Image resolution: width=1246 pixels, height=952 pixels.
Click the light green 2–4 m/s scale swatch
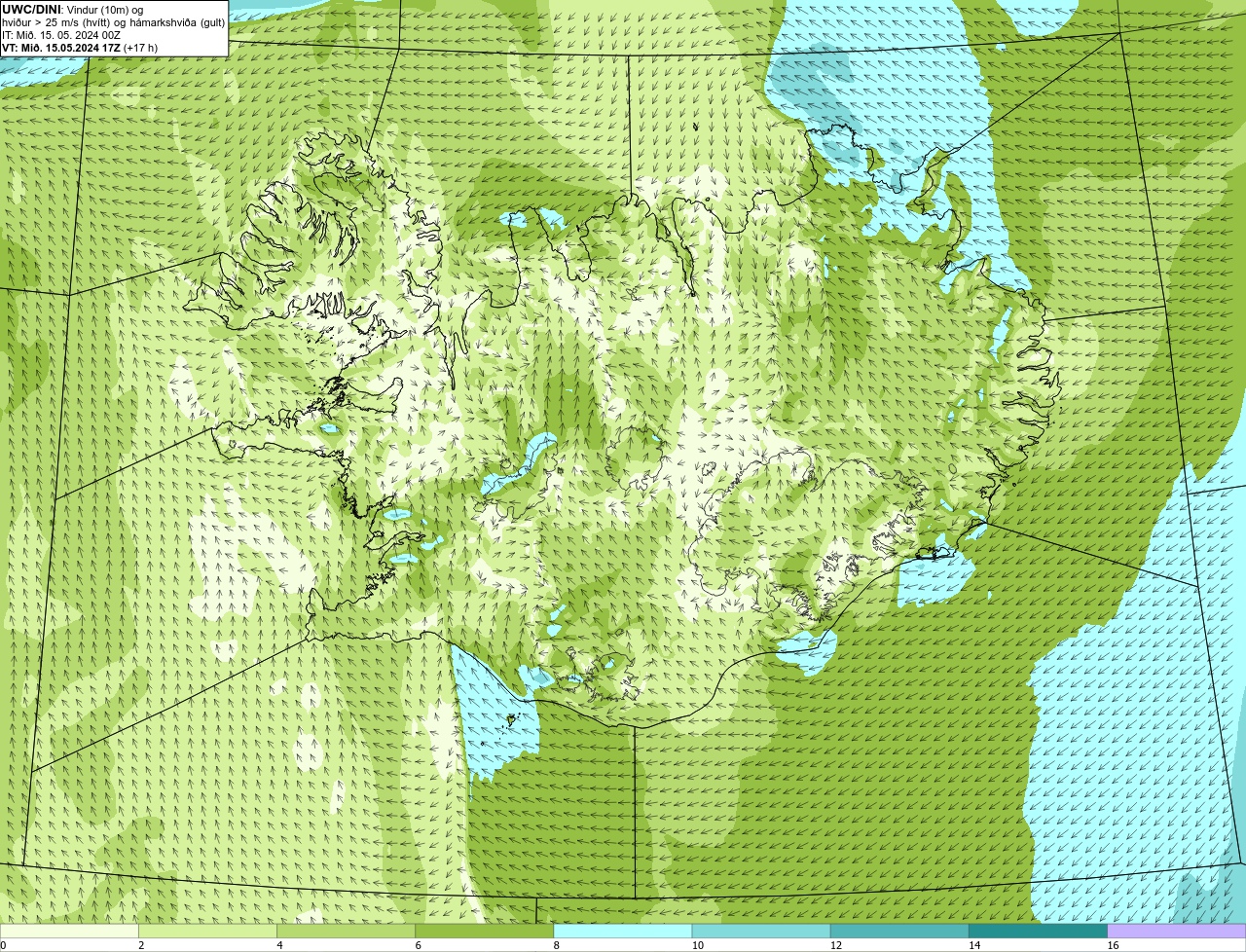207,931
